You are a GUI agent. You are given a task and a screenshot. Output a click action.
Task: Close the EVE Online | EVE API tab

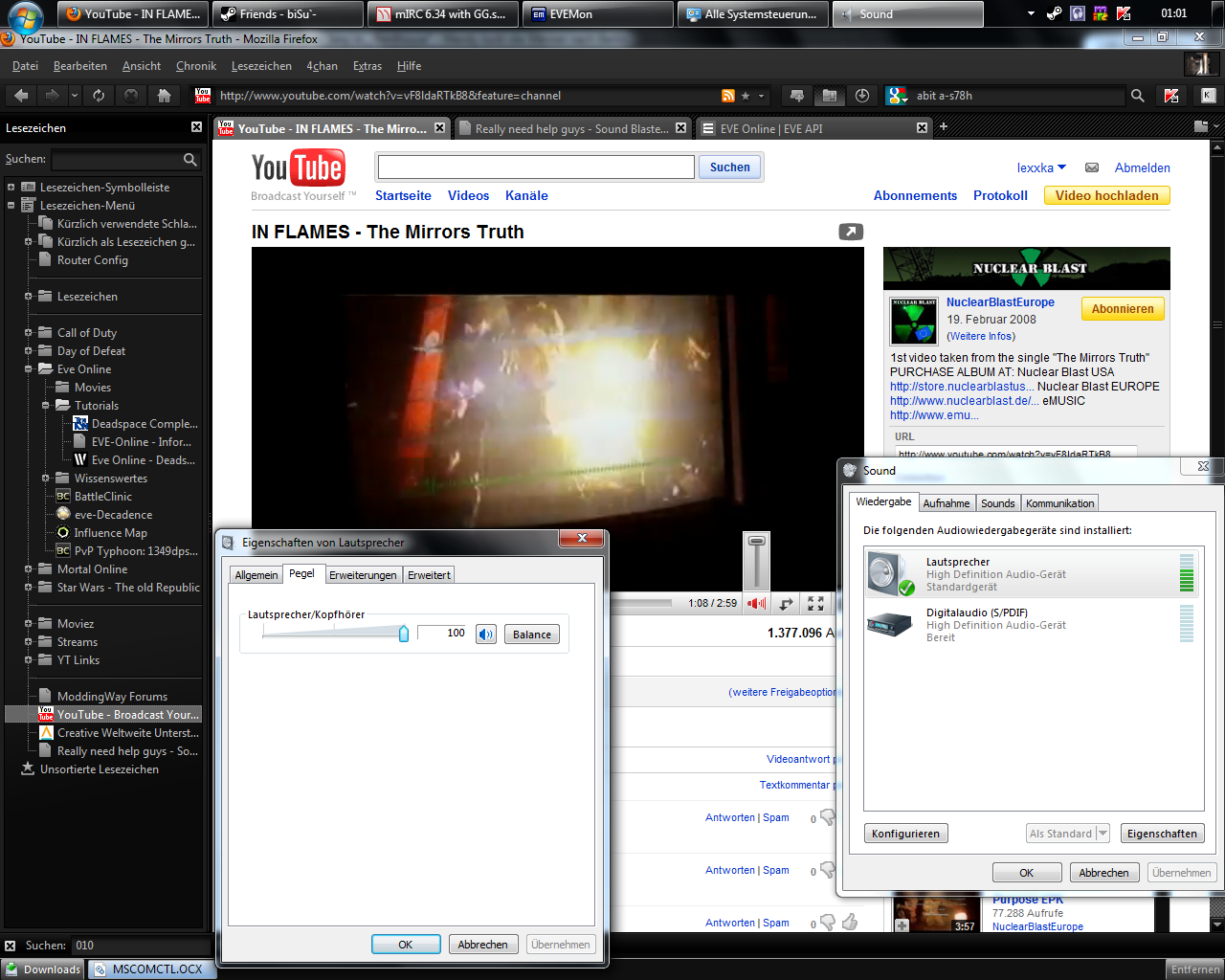click(922, 127)
